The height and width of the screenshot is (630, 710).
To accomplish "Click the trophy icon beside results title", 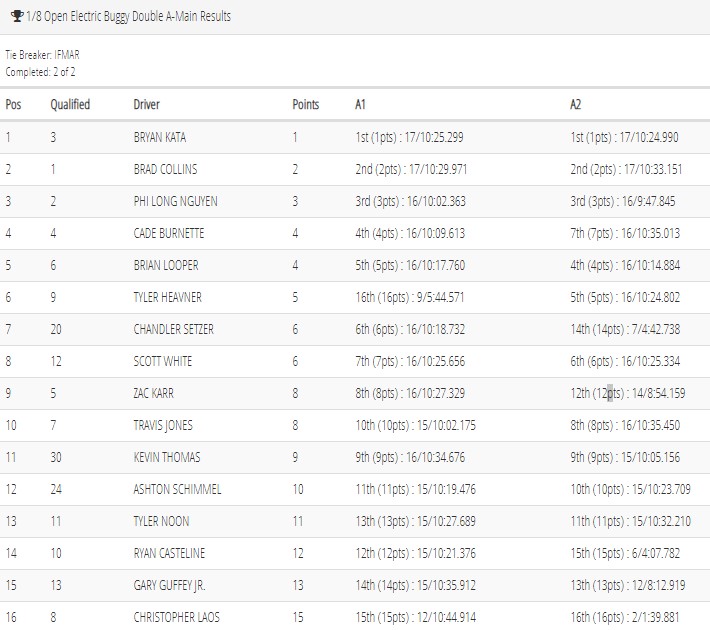I will click(x=17, y=16).
